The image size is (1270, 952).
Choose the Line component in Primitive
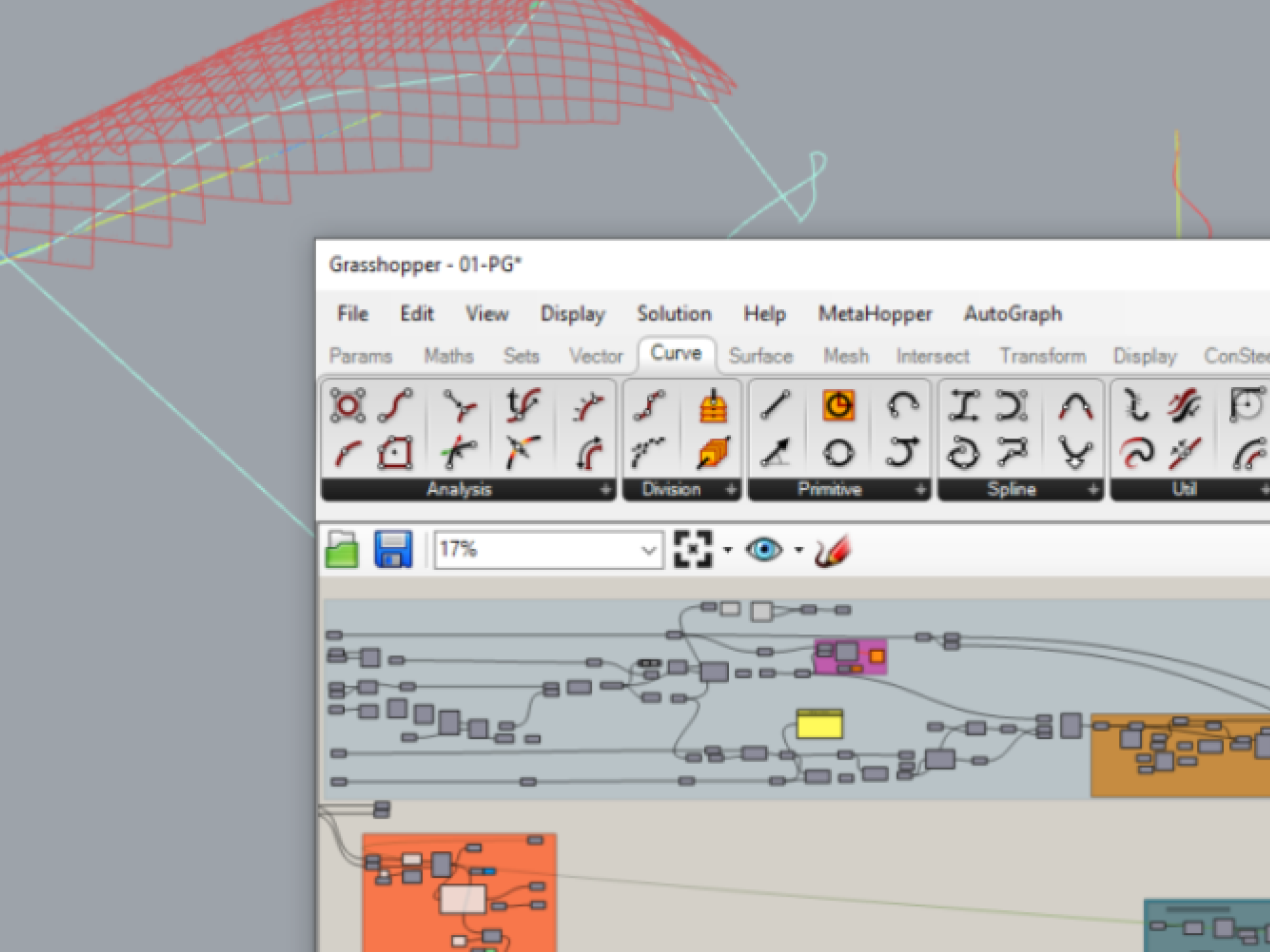(x=775, y=405)
